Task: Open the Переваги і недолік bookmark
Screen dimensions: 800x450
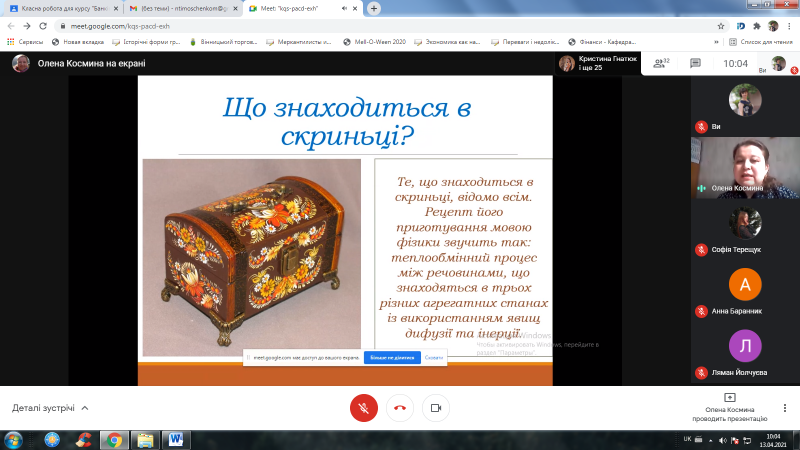Action: tap(525, 42)
